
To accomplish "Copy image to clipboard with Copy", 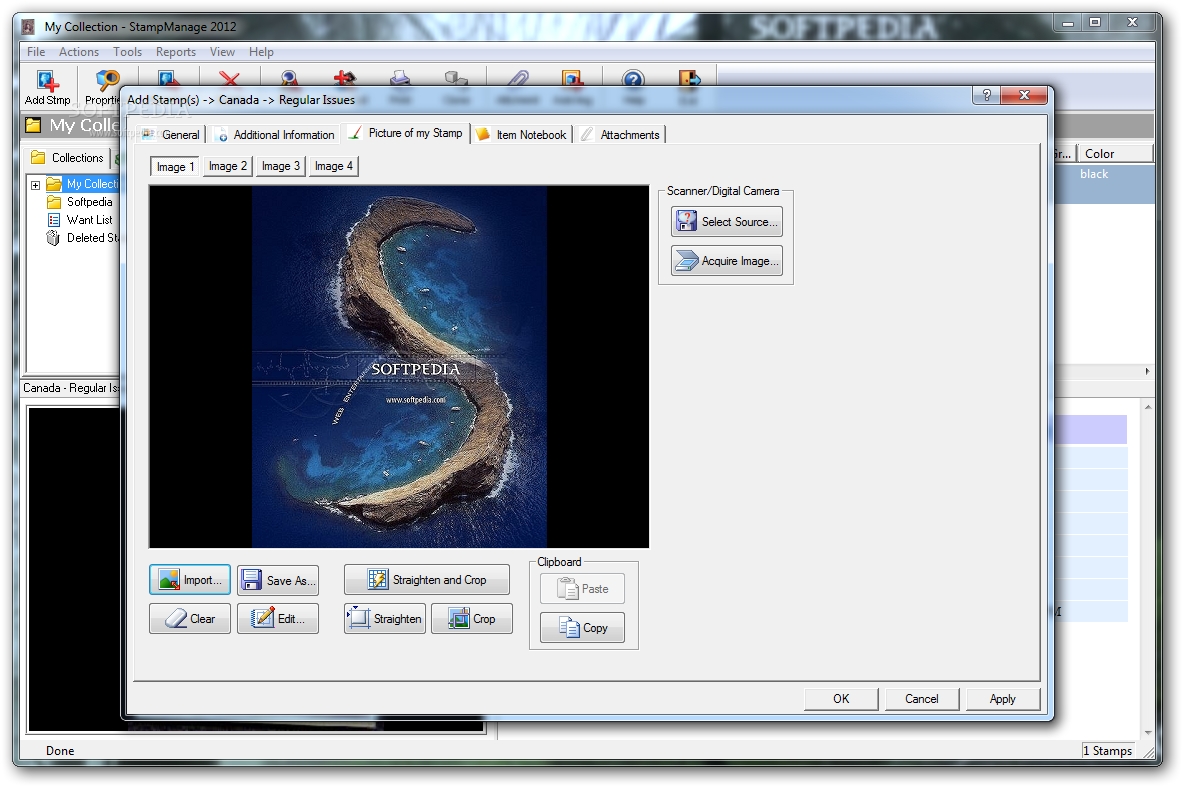I will 582,627.
